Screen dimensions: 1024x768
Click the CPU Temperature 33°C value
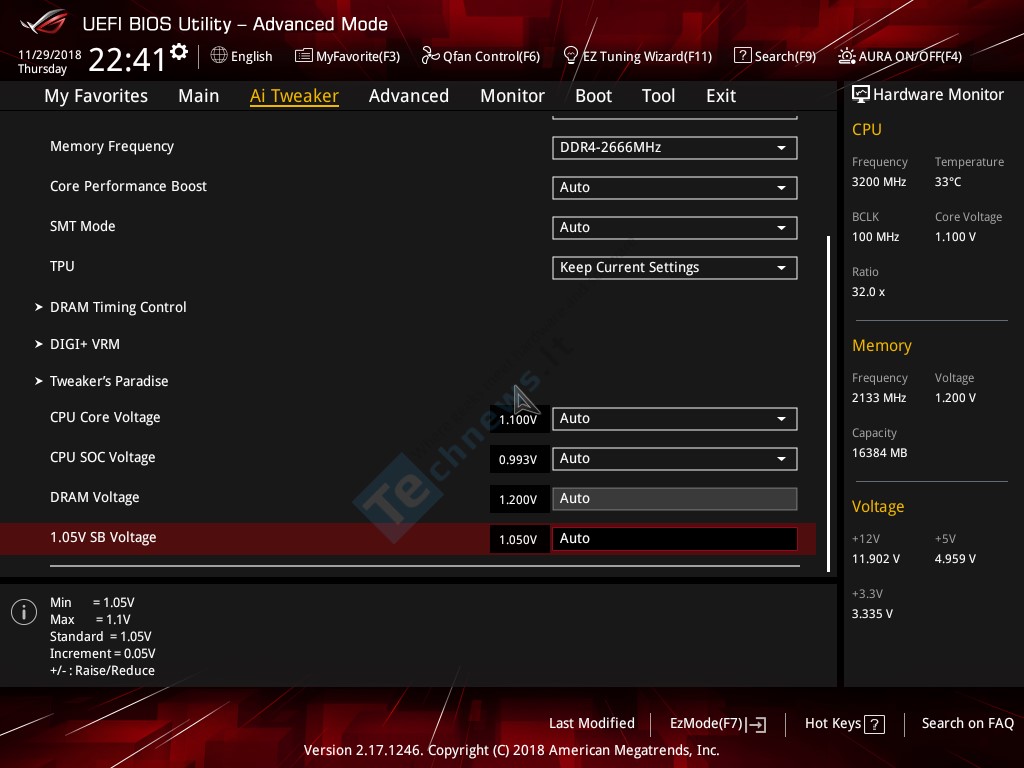[x=948, y=182]
